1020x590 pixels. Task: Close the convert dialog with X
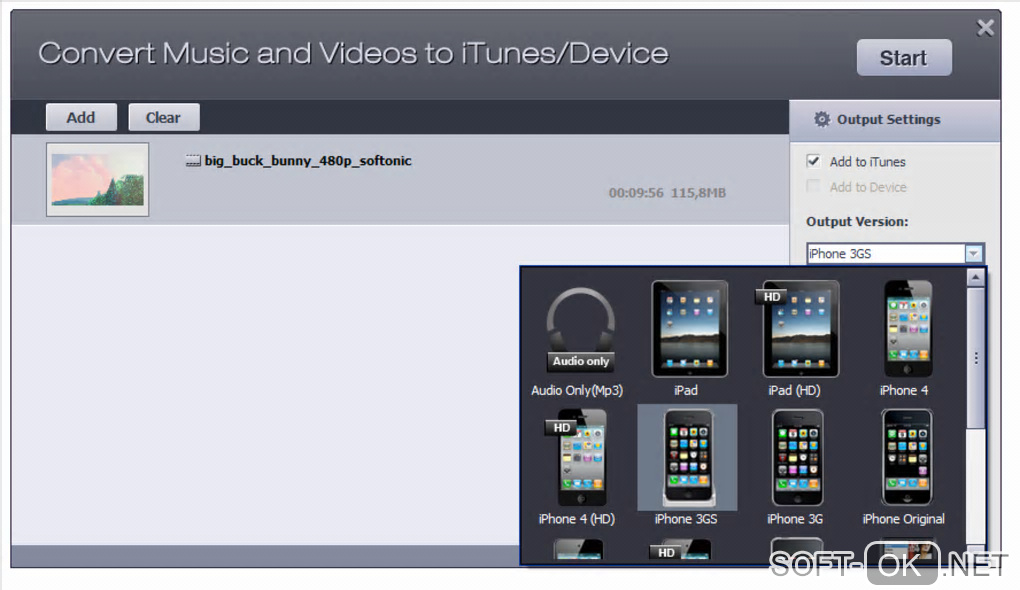pyautogui.click(x=986, y=27)
